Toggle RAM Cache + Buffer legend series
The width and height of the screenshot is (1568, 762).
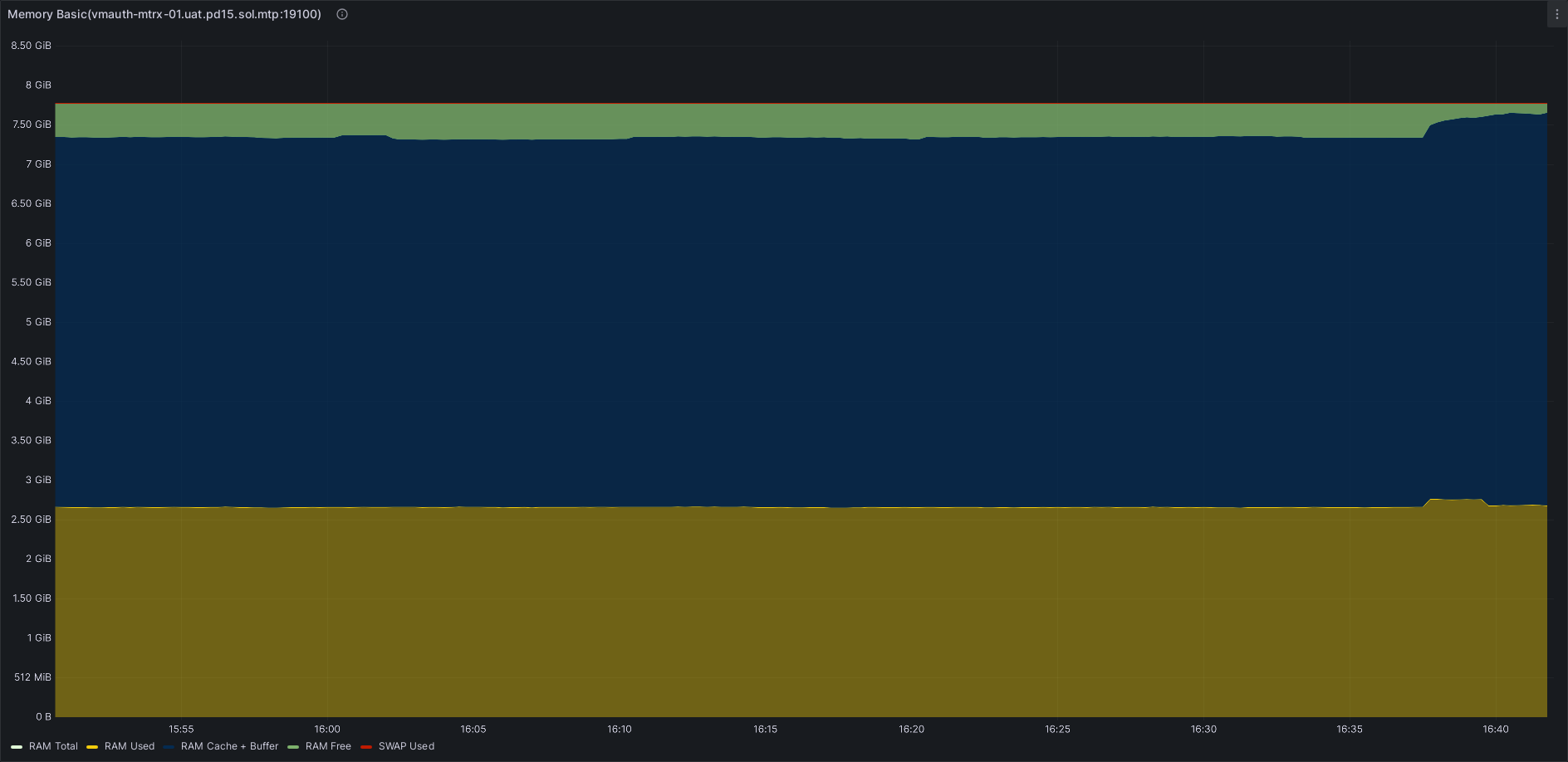pyautogui.click(x=229, y=746)
